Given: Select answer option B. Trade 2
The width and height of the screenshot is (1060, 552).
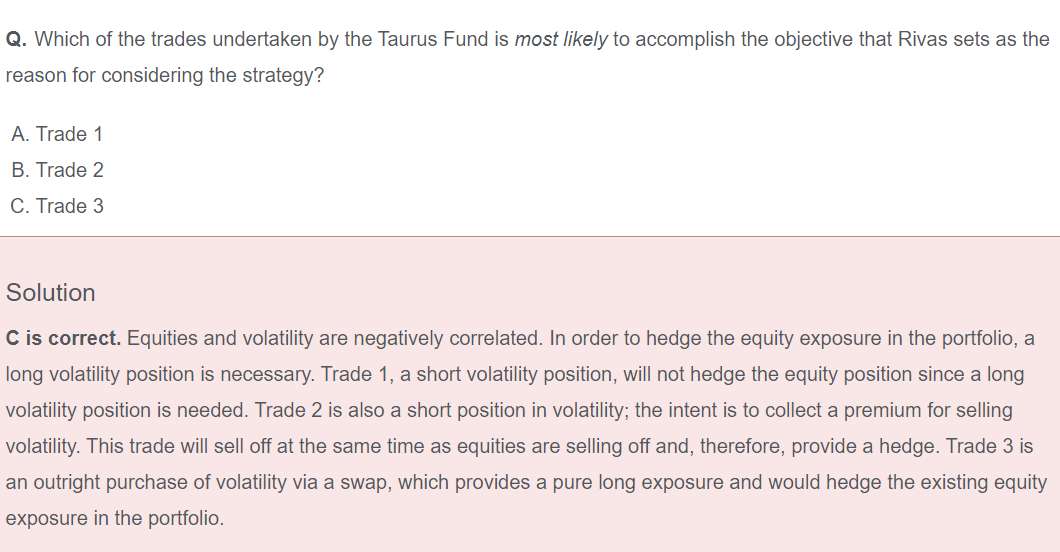Looking at the screenshot, I should point(57,170).
